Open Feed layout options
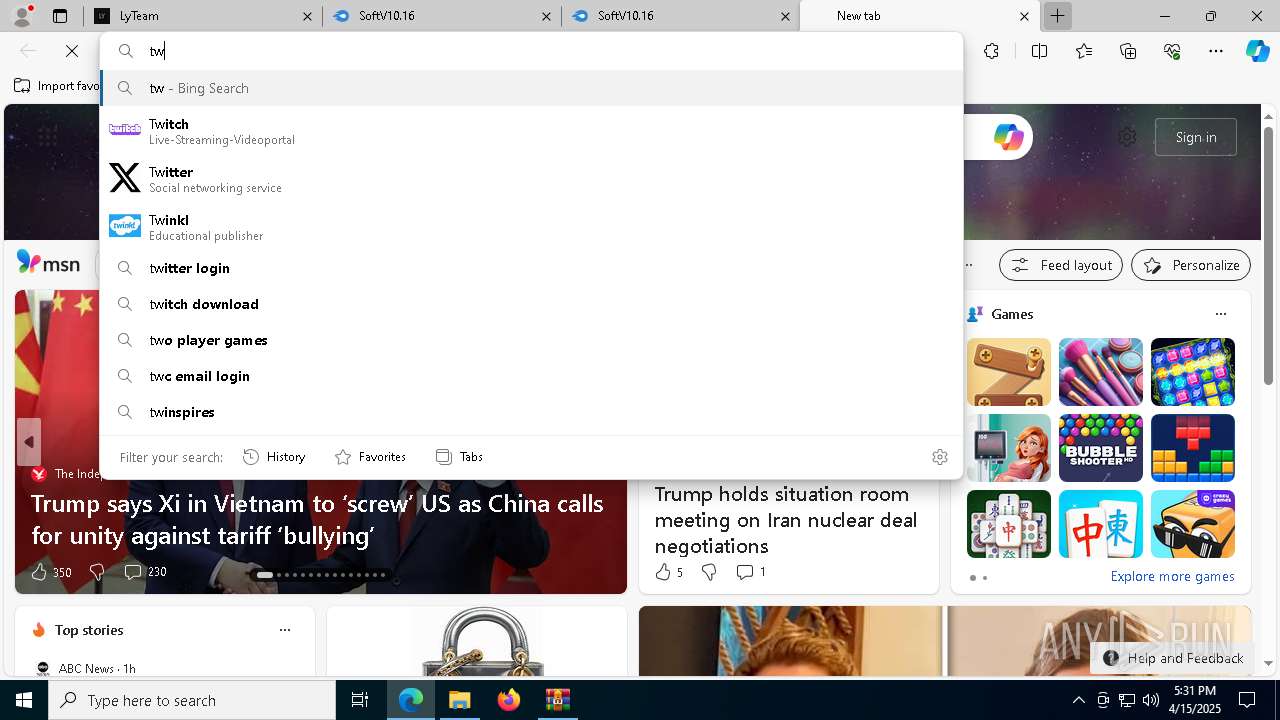The image size is (1280, 720). [1061, 265]
